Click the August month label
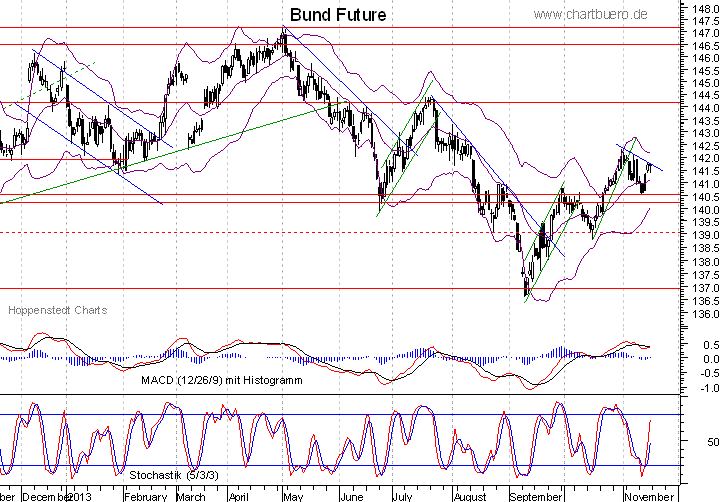 click(x=470, y=497)
